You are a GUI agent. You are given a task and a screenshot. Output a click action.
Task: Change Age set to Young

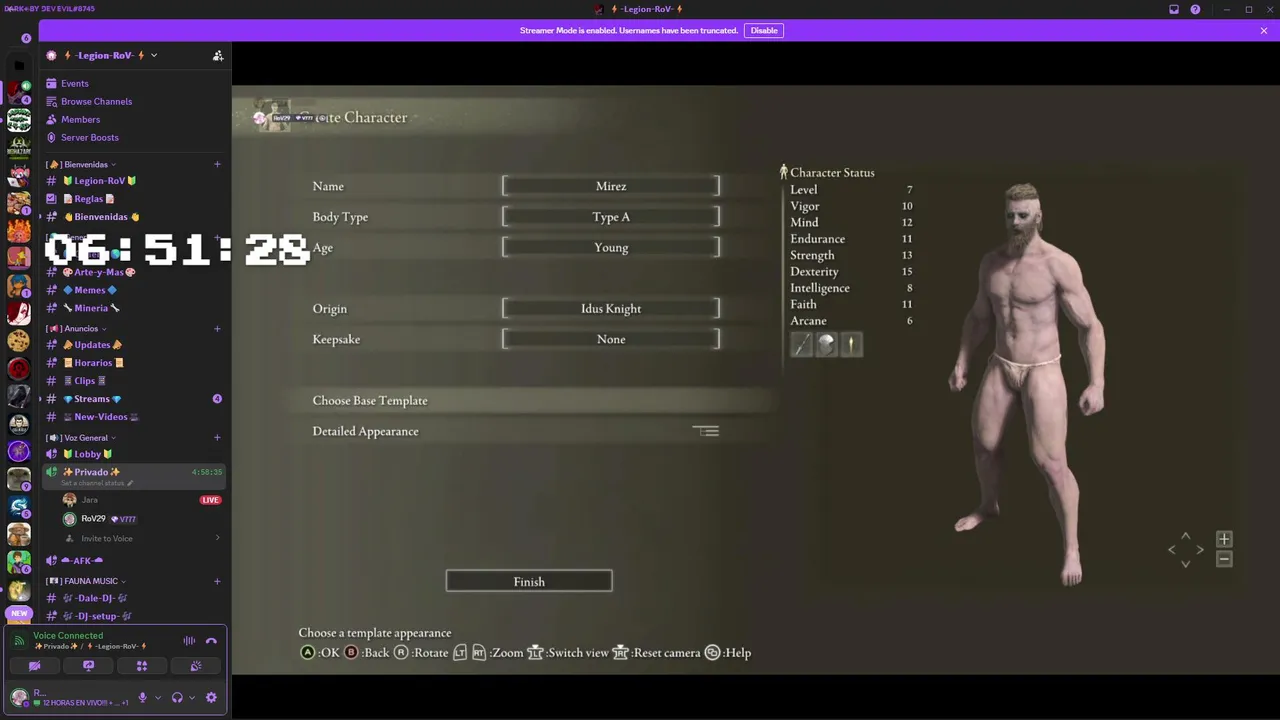611,248
